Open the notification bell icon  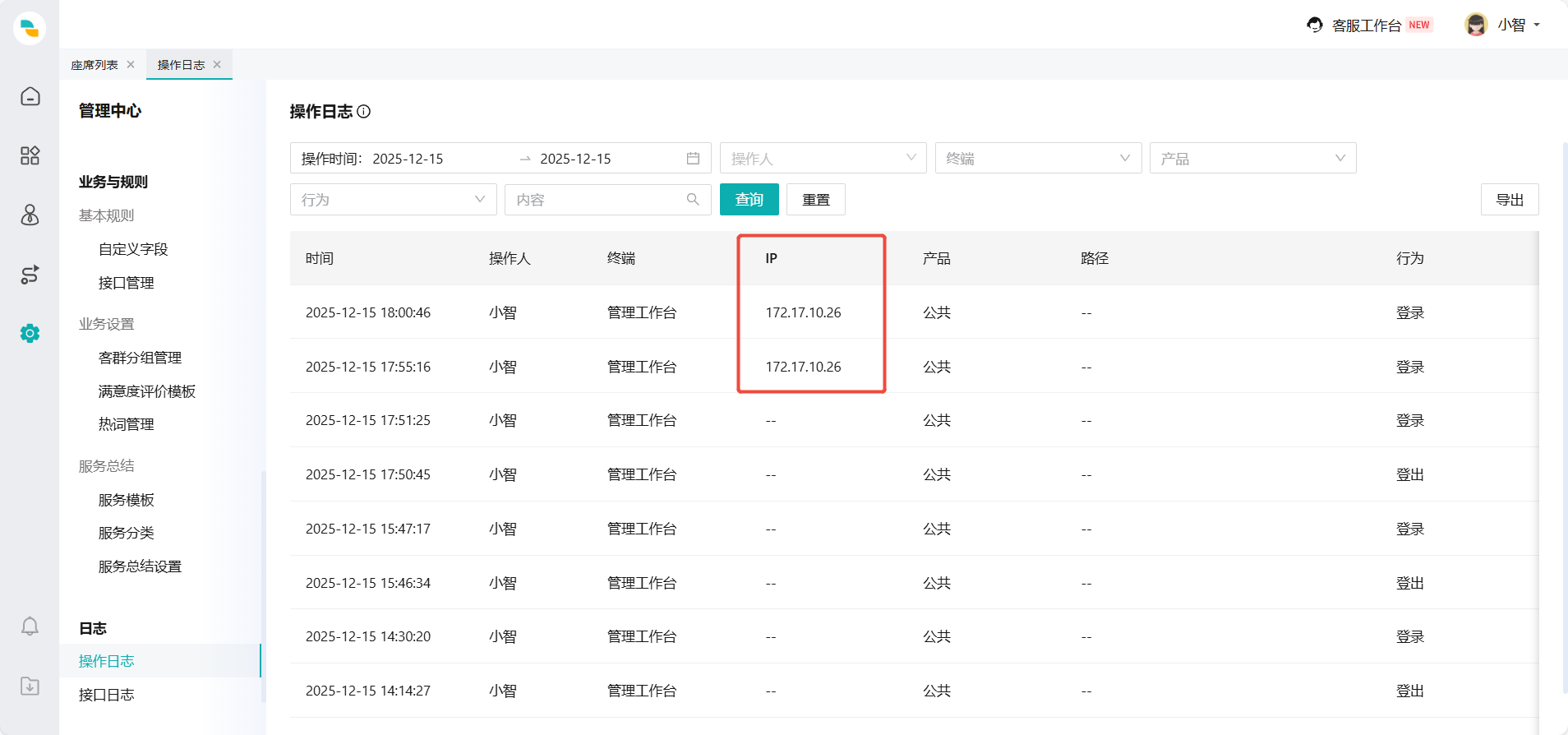pos(30,626)
